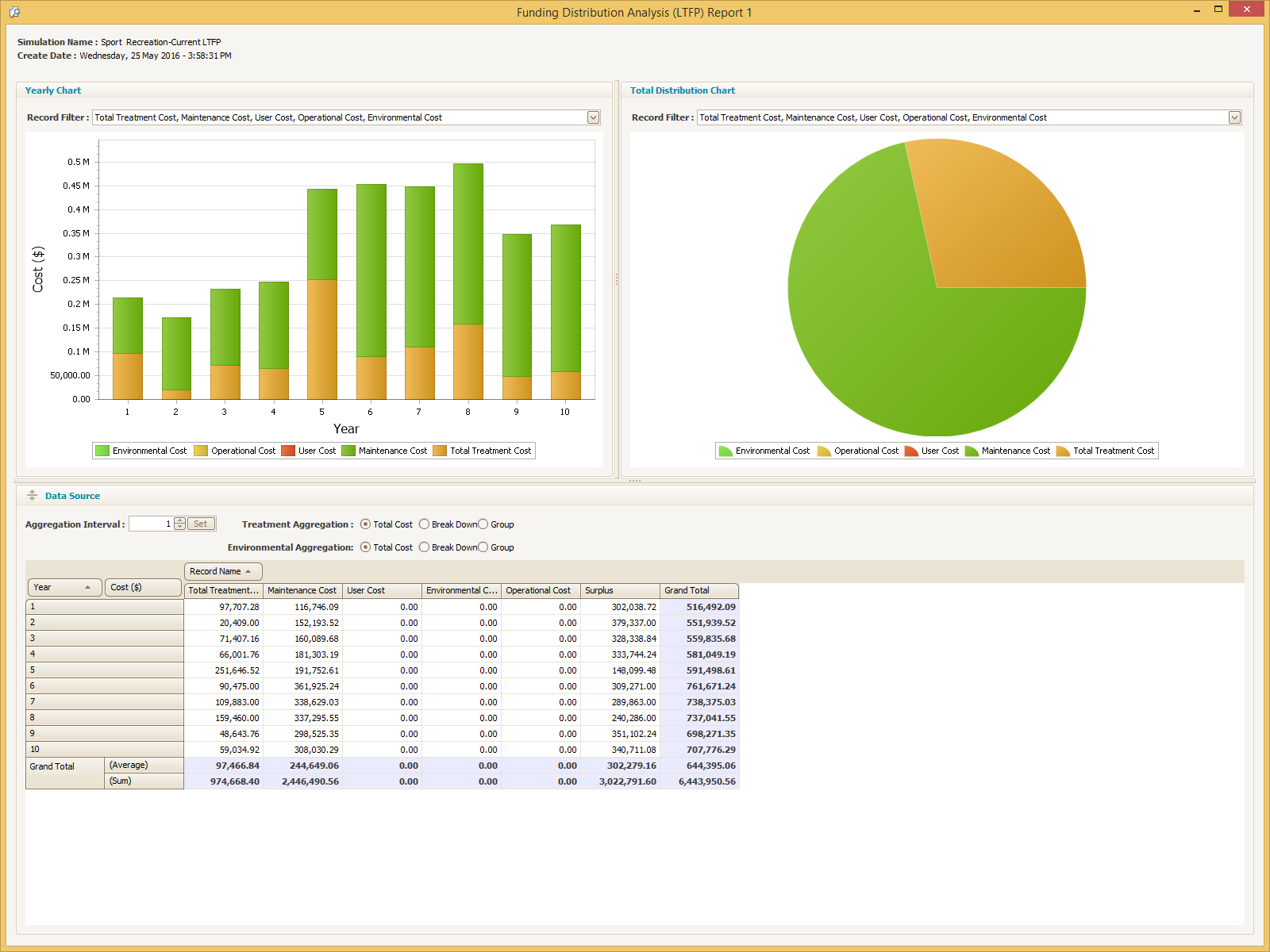Screen dimensions: 1270x952
Task: Select Total Cost for Environmental Aggregation
Action: point(366,547)
